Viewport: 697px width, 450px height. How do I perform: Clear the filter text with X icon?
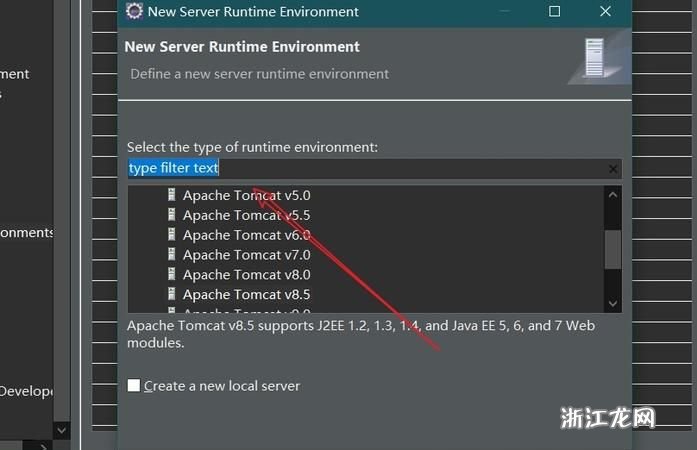613,169
